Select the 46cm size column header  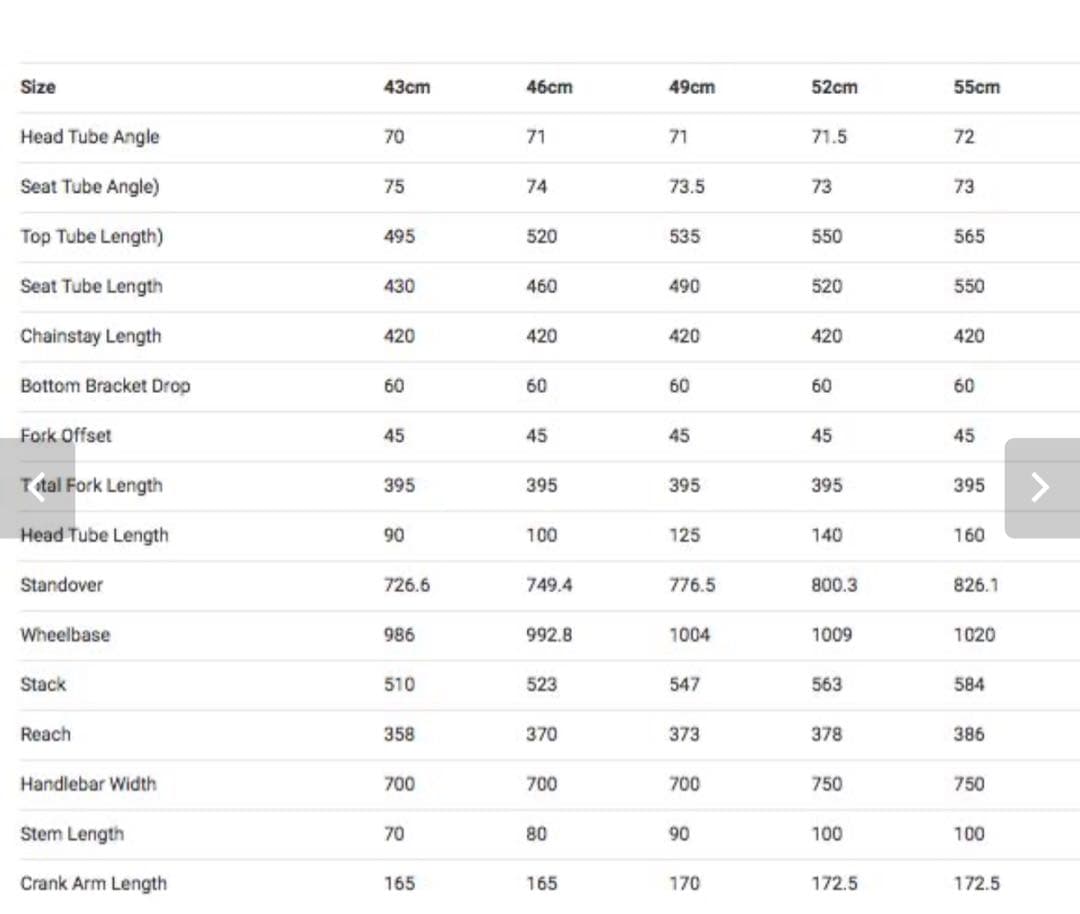tap(549, 87)
